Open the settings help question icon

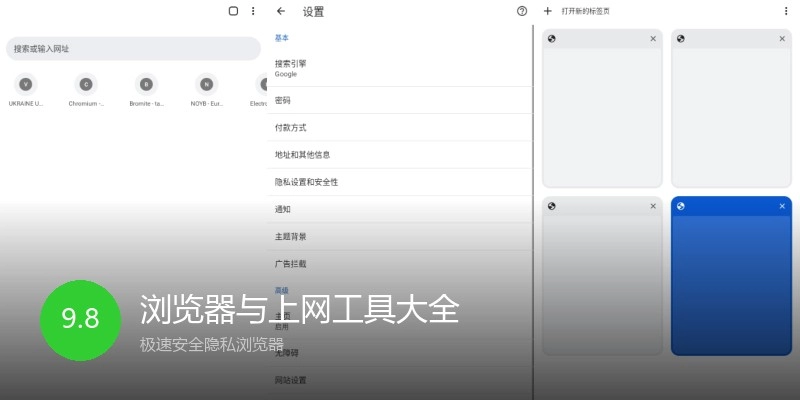[522, 11]
